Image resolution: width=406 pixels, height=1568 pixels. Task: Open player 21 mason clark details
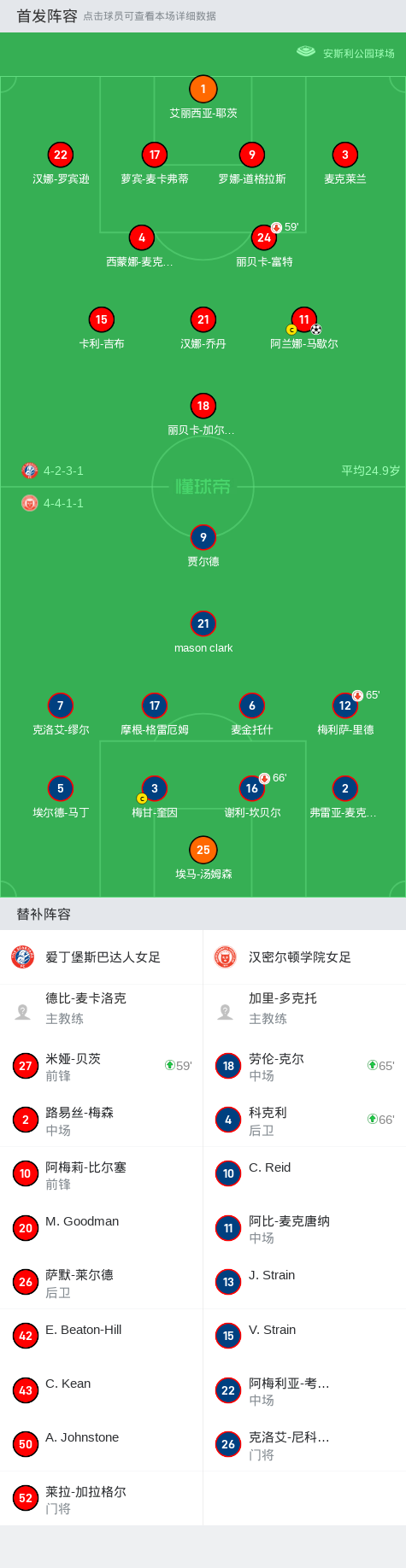click(203, 623)
